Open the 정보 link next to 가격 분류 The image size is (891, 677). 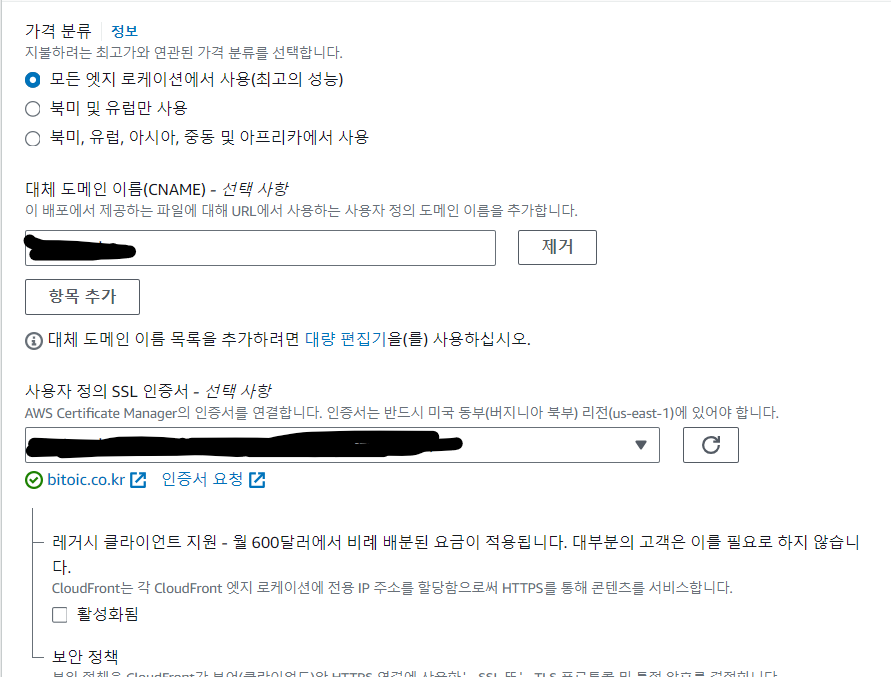coord(124,31)
